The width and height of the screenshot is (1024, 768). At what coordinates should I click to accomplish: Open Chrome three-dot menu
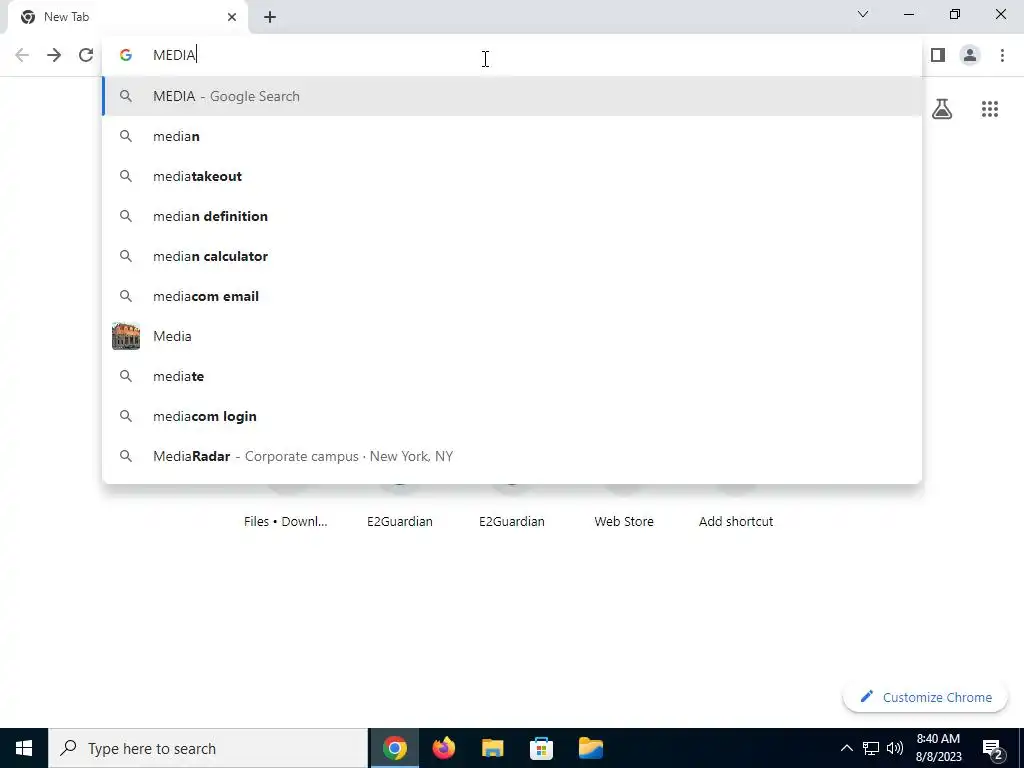pyautogui.click(x=1002, y=55)
